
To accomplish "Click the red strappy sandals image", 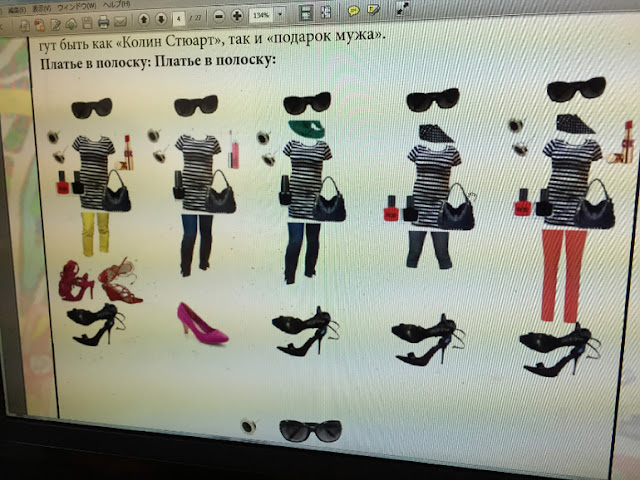I will point(100,281).
